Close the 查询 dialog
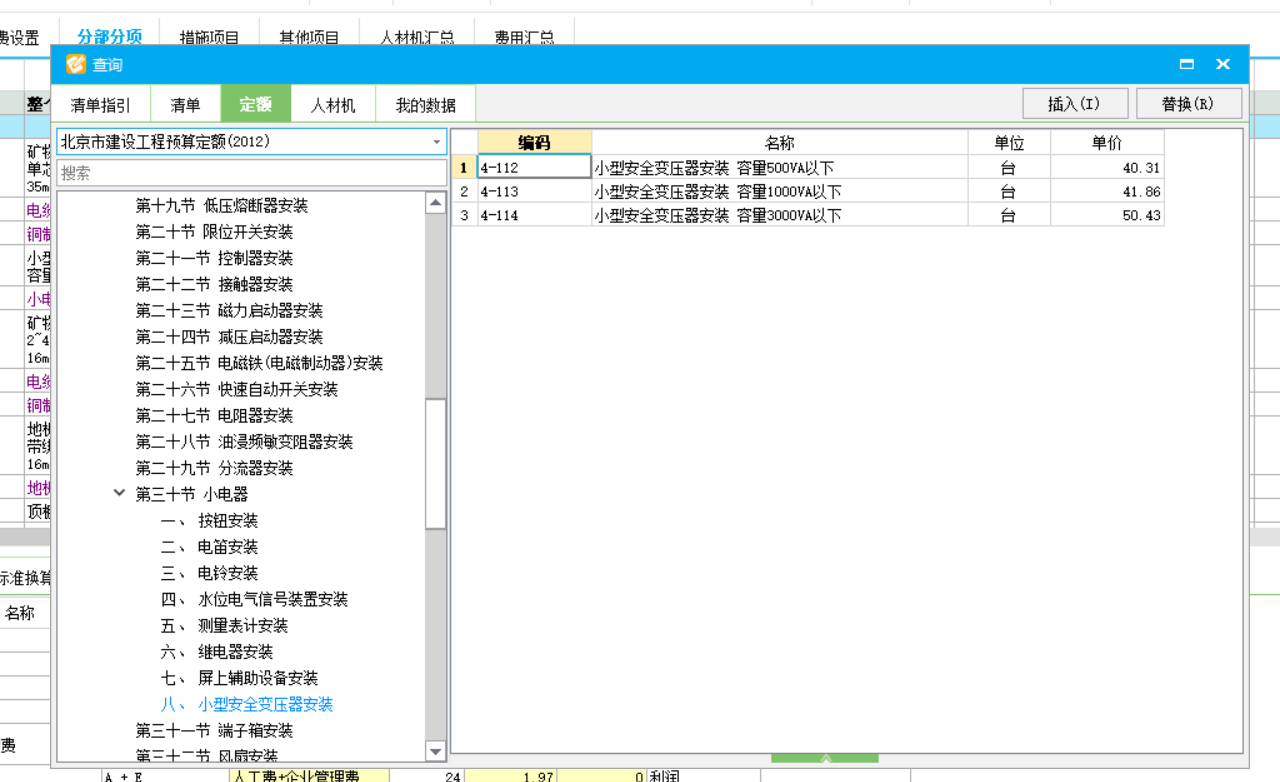The width and height of the screenshot is (1280, 782). coord(1223,64)
